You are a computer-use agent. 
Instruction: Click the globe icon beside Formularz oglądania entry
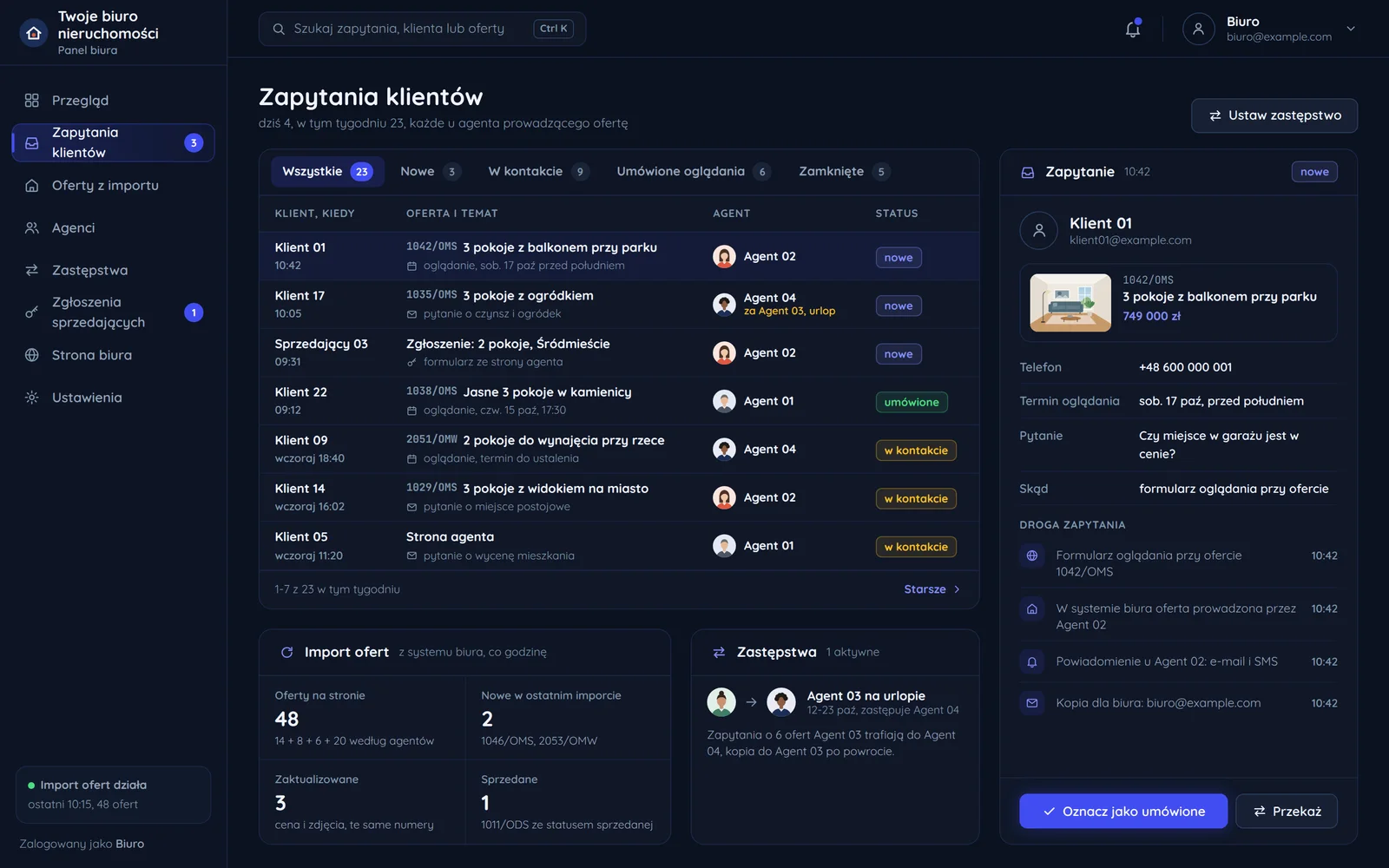click(1032, 556)
